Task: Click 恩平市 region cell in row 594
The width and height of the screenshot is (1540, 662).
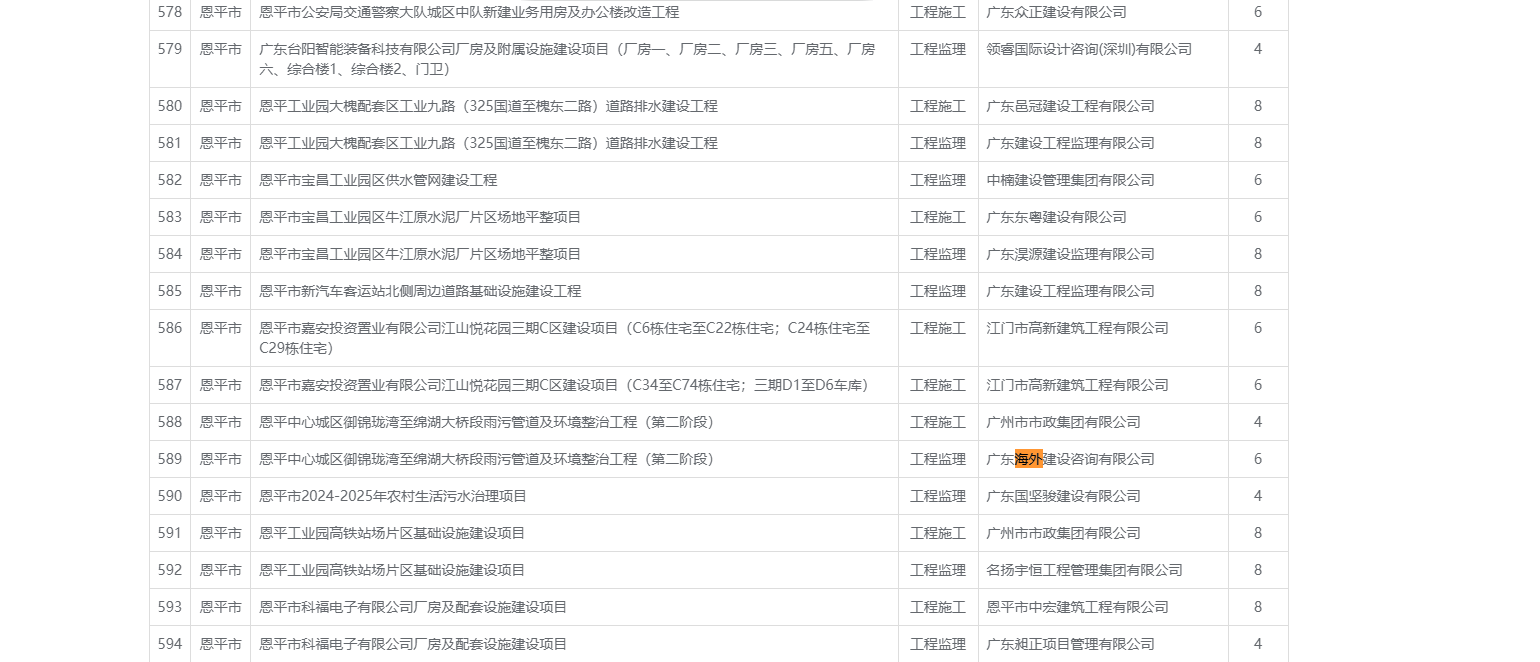Action: tap(220, 644)
